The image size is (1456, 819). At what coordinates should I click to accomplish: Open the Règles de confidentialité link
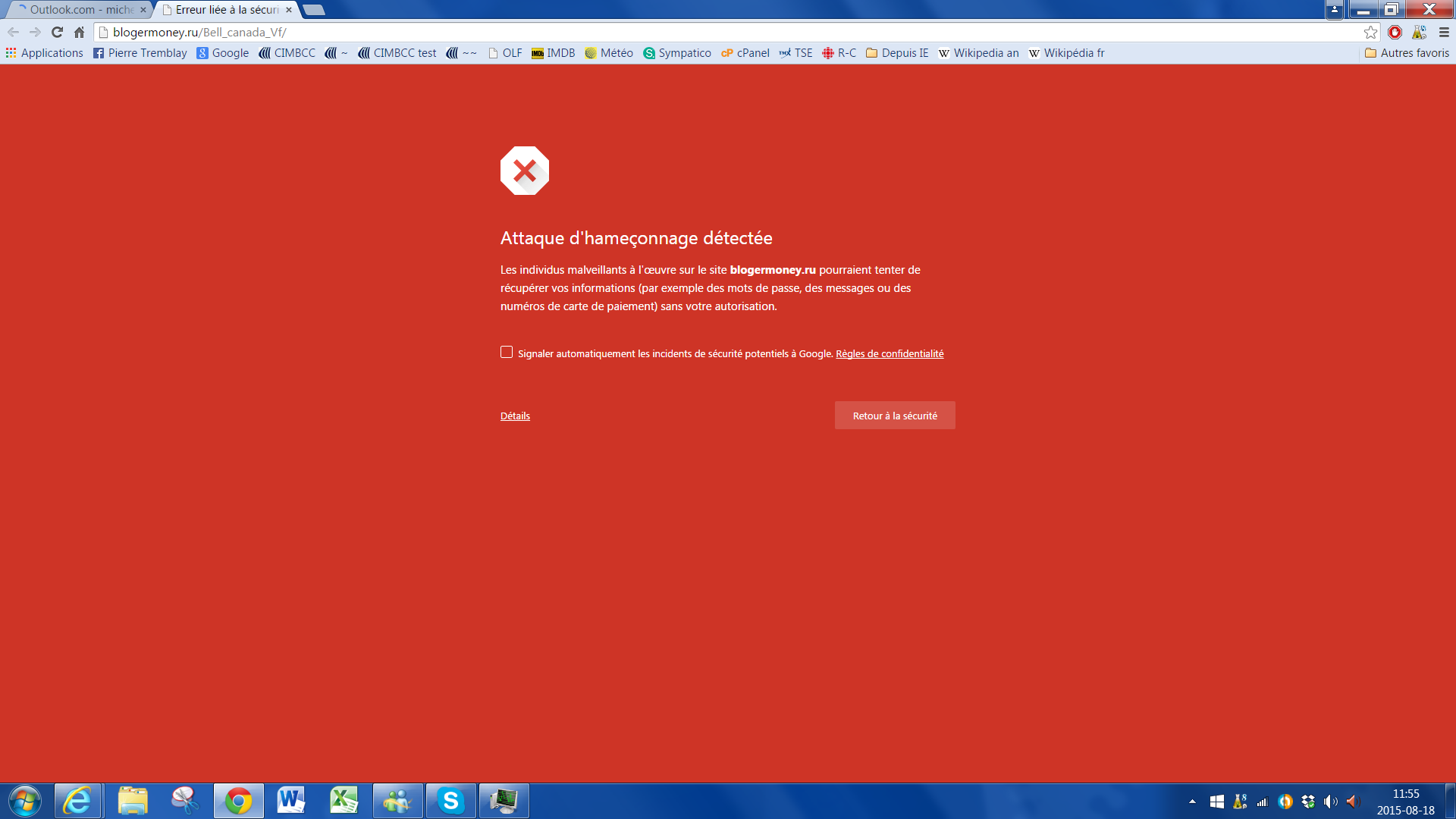click(890, 353)
